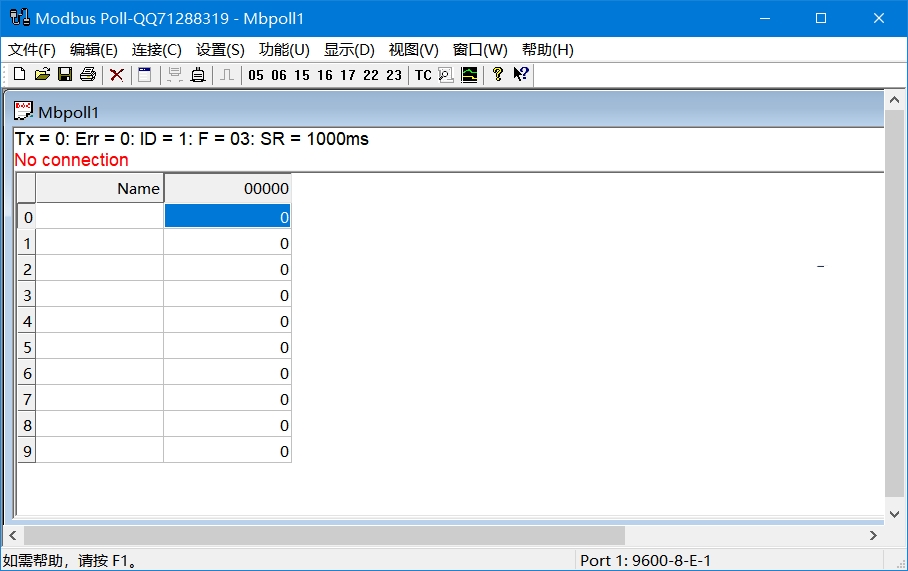This screenshot has width=908, height=571.
Task: Minimize the Modbus Poll window
Action: coord(765,18)
